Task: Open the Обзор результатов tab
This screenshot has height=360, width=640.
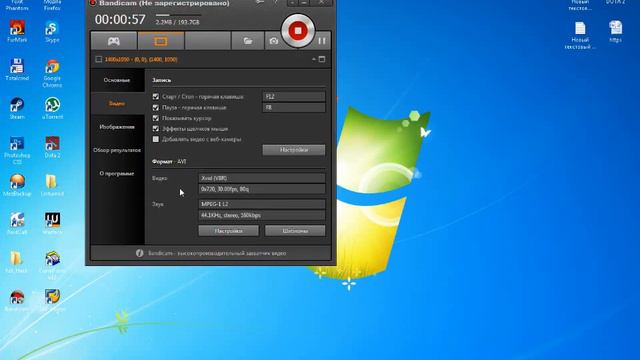Action: (x=117, y=150)
